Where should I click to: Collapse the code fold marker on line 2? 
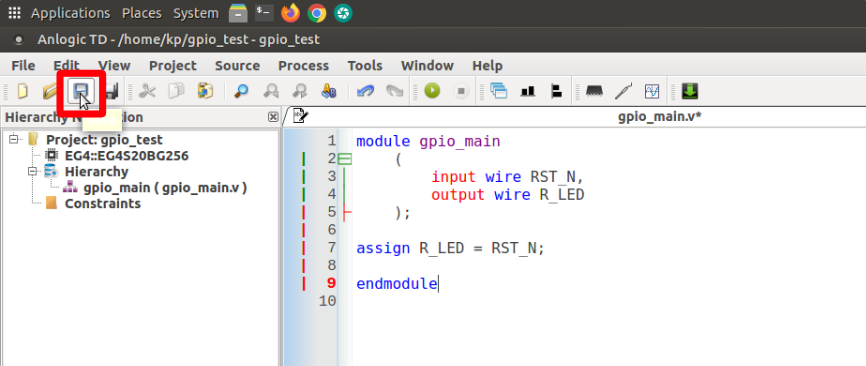pos(345,159)
